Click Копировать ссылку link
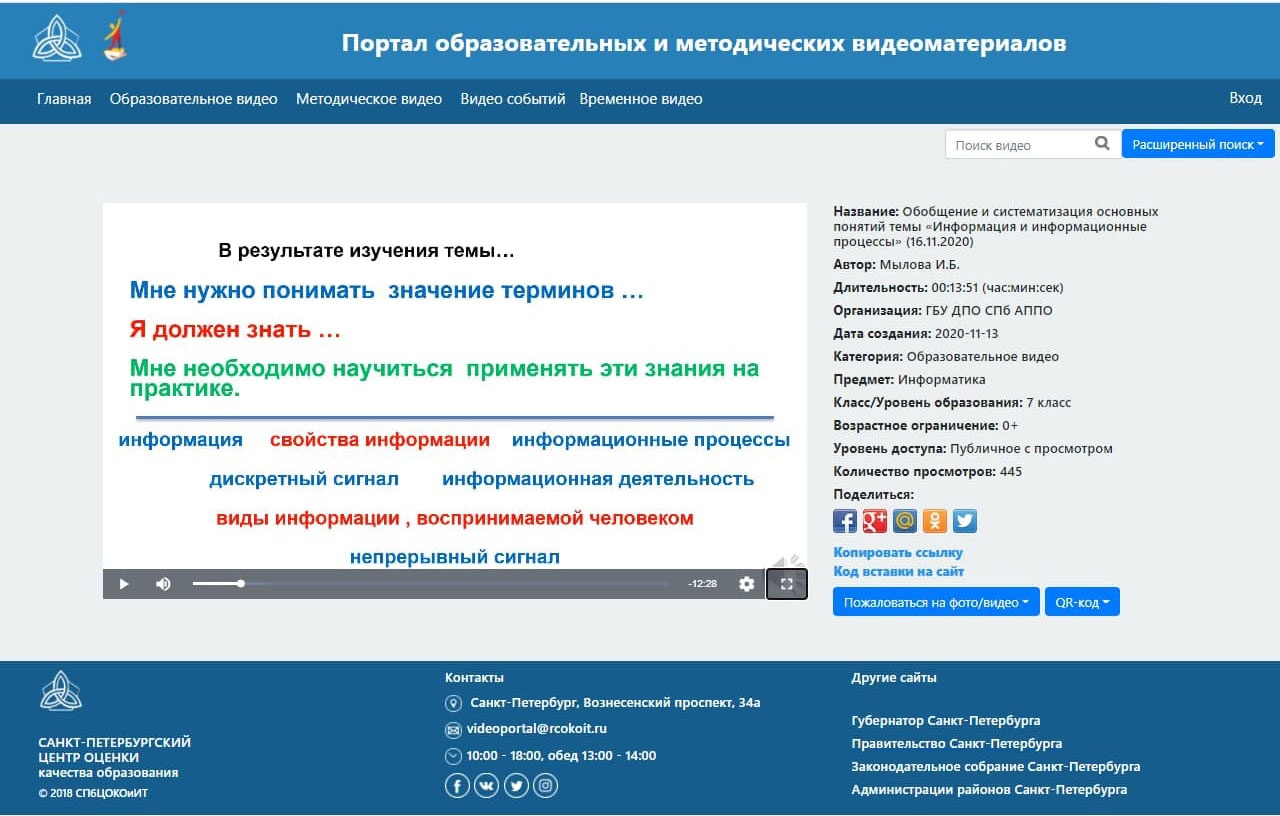1280x816 pixels. (x=898, y=552)
